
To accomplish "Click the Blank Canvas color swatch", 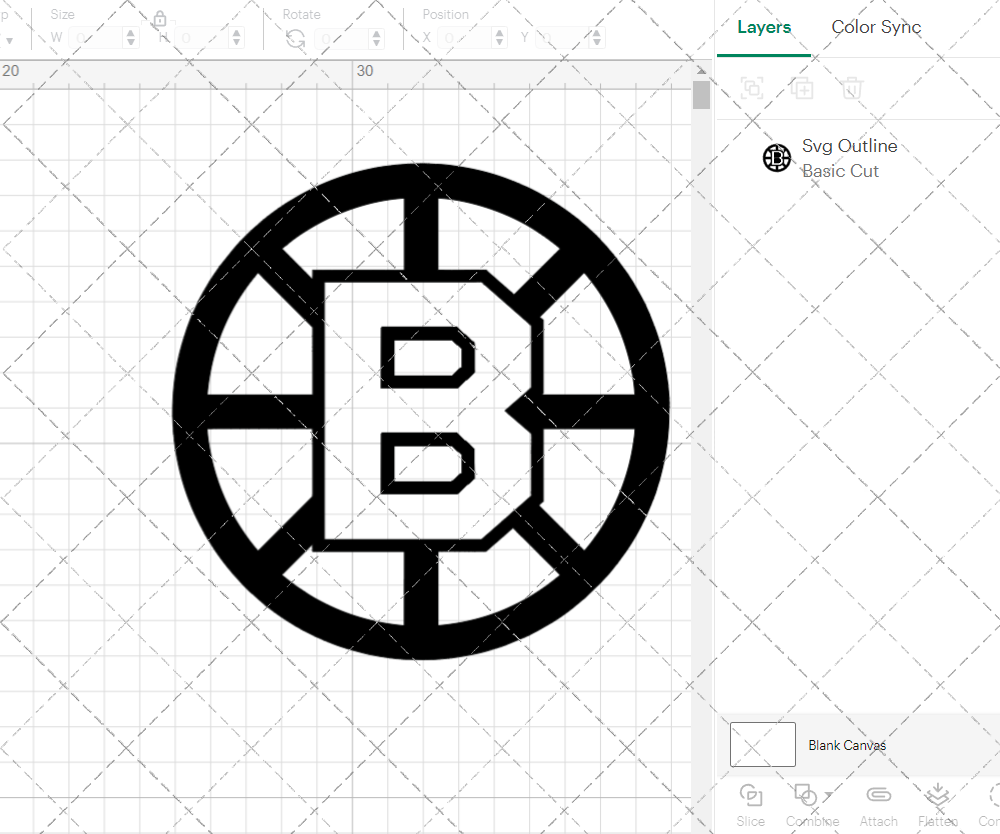I will pos(763,744).
